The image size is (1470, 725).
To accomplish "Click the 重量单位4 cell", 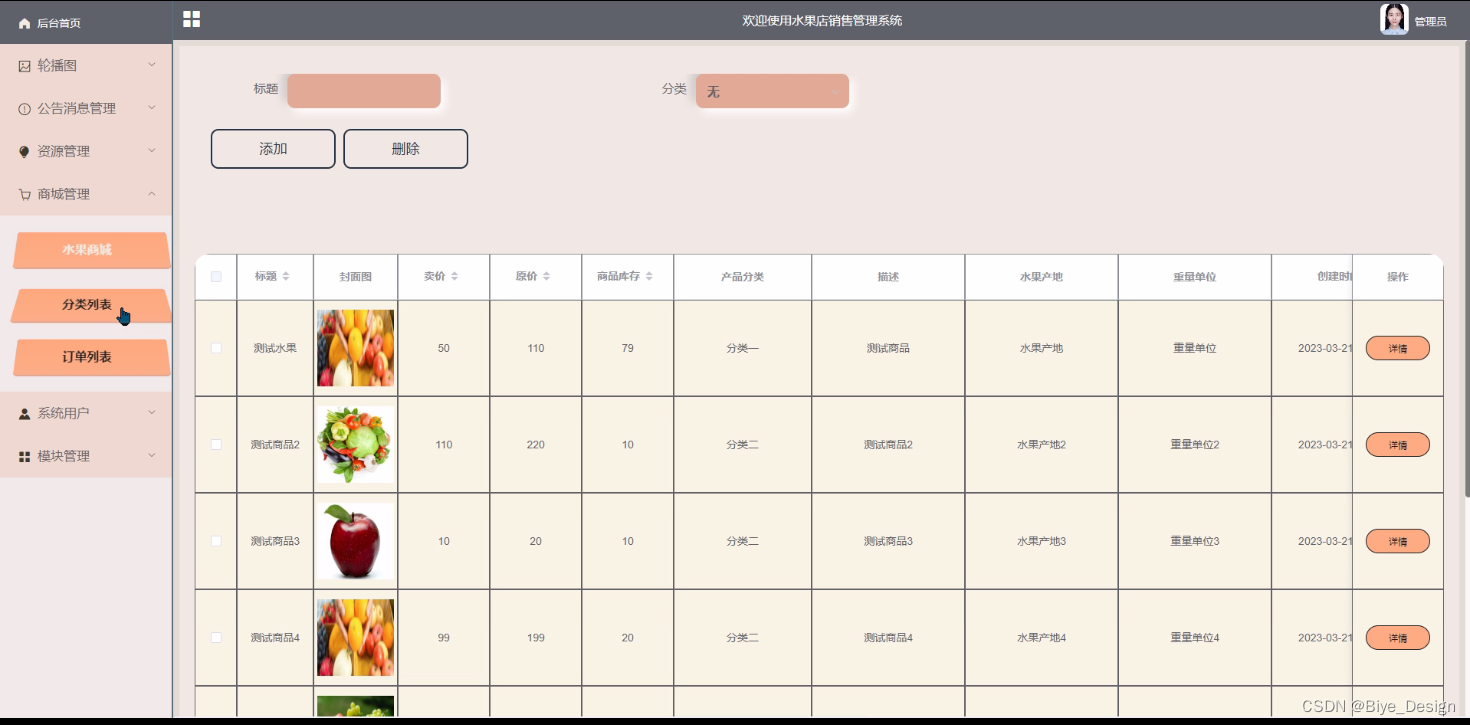I will [x=1194, y=638].
